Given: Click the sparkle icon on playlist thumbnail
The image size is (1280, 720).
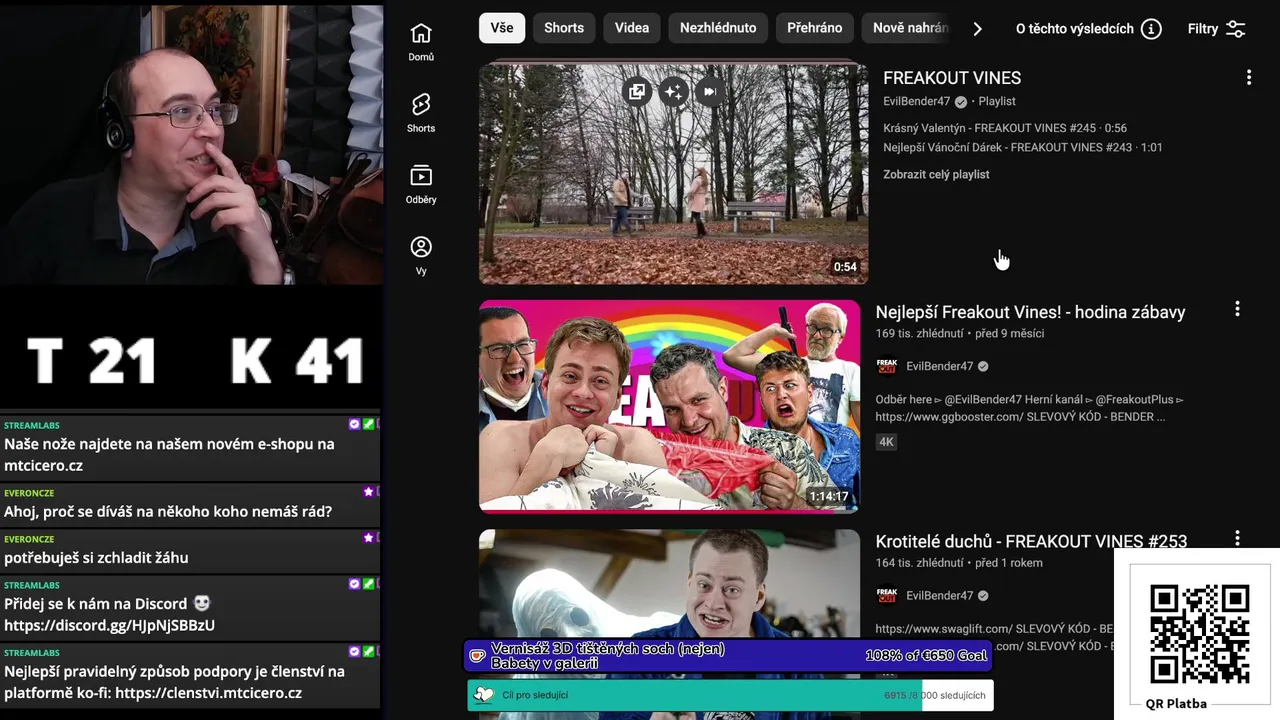Looking at the screenshot, I should 673,92.
